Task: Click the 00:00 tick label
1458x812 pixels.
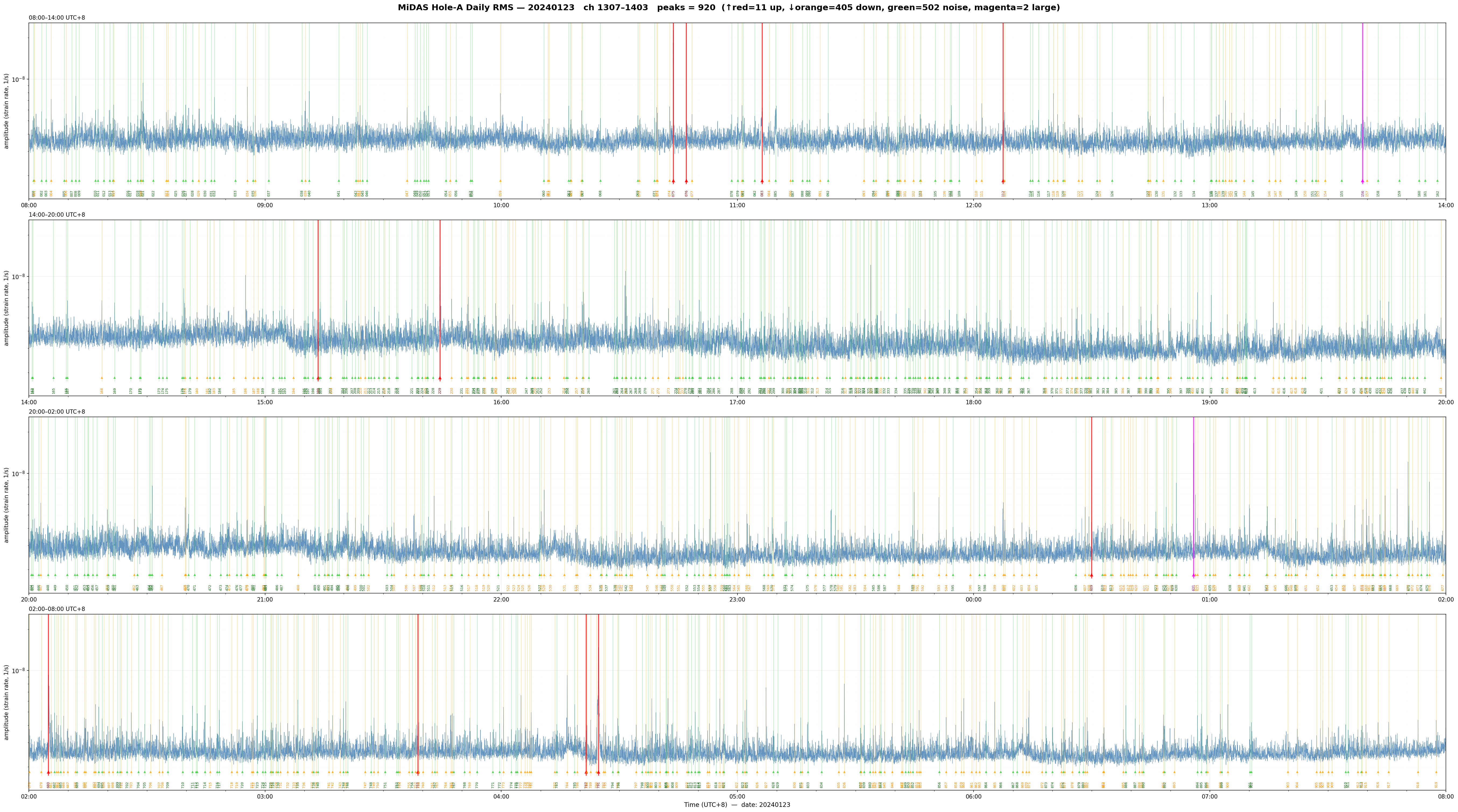Action: click(x=974, y=599)
